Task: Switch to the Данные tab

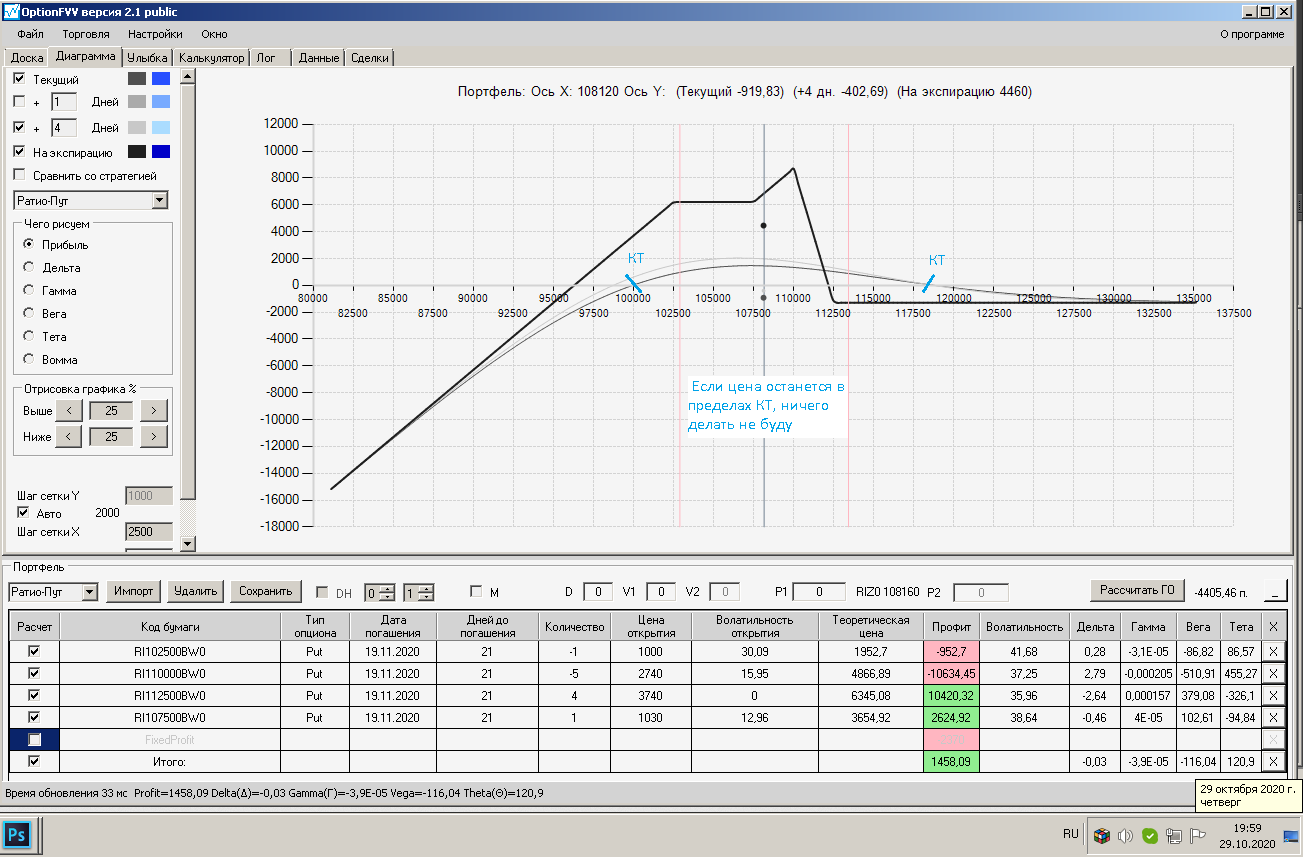Action: [319, 58]
